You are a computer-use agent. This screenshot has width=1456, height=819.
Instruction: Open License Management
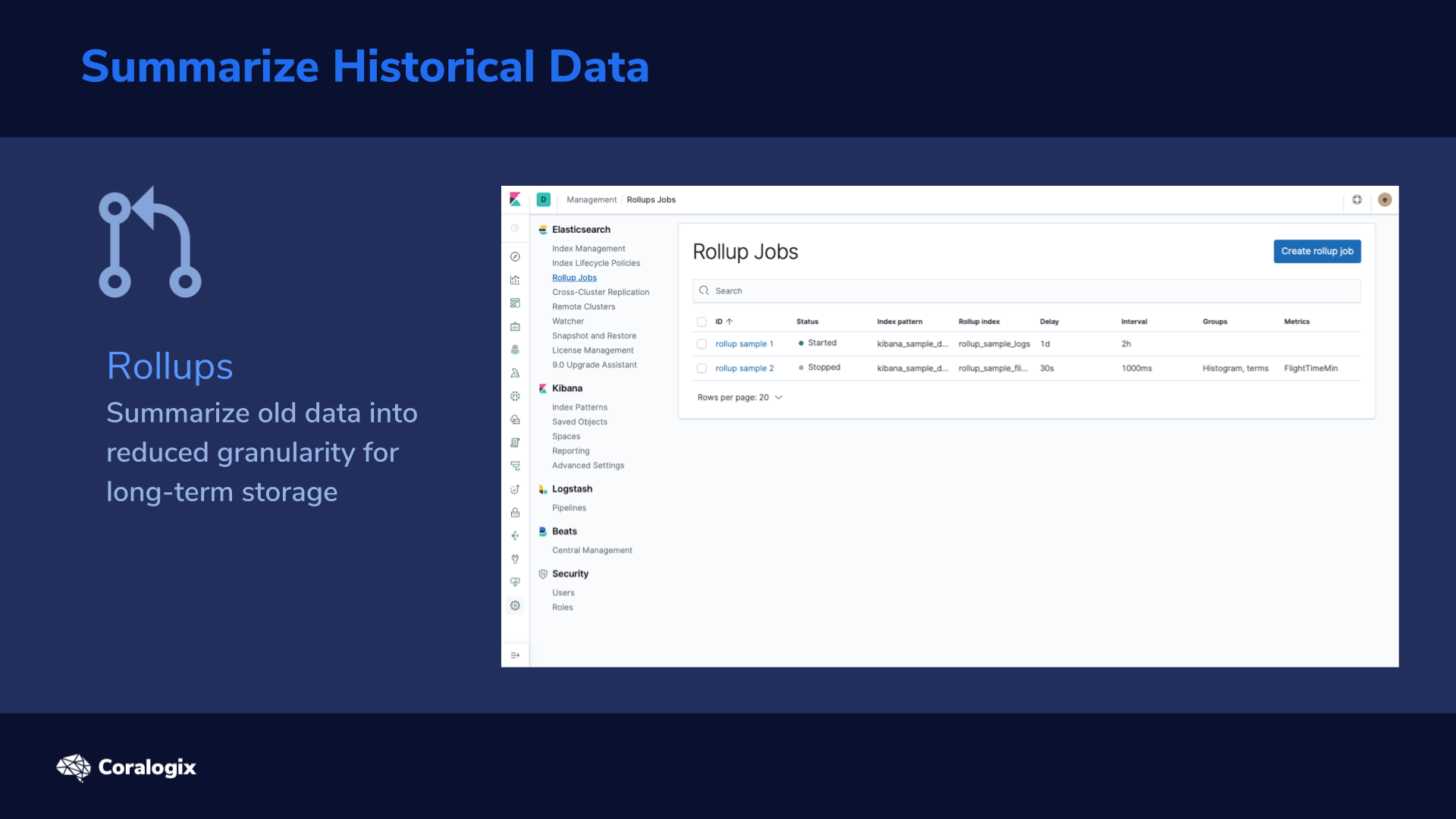(592, 350)
